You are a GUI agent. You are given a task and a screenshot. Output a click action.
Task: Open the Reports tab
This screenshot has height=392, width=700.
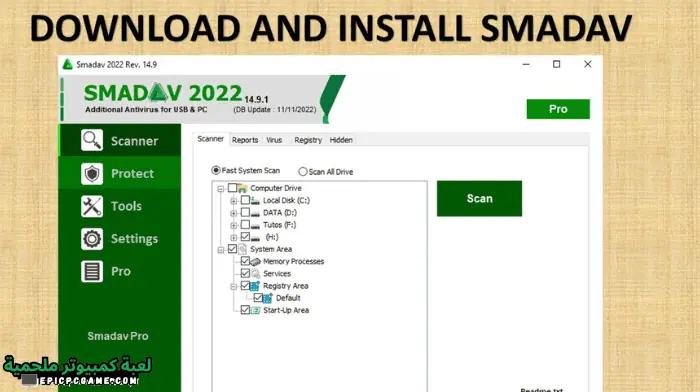point(245,140)
